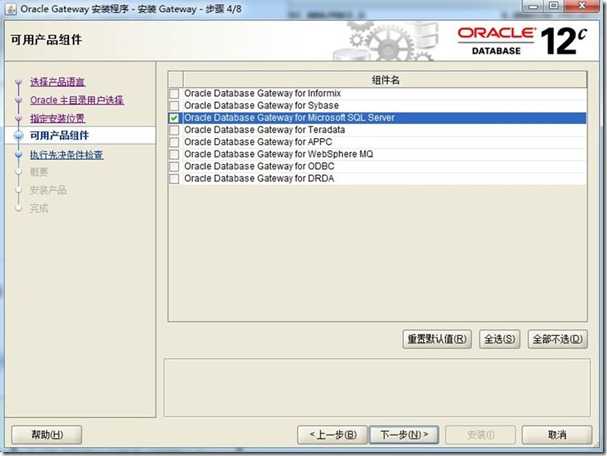Image resolution: width=607 pixels, height=456 pixels.
Task: Cancel installation with the 取消 button
Action: [x=557, y=435]
